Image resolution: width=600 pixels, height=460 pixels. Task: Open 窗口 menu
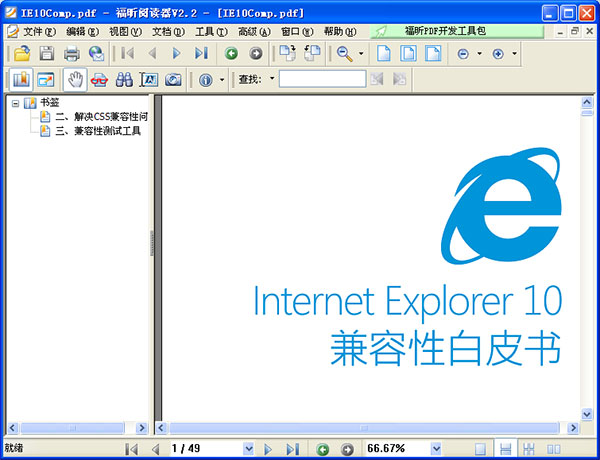click(x=297, y=32)
